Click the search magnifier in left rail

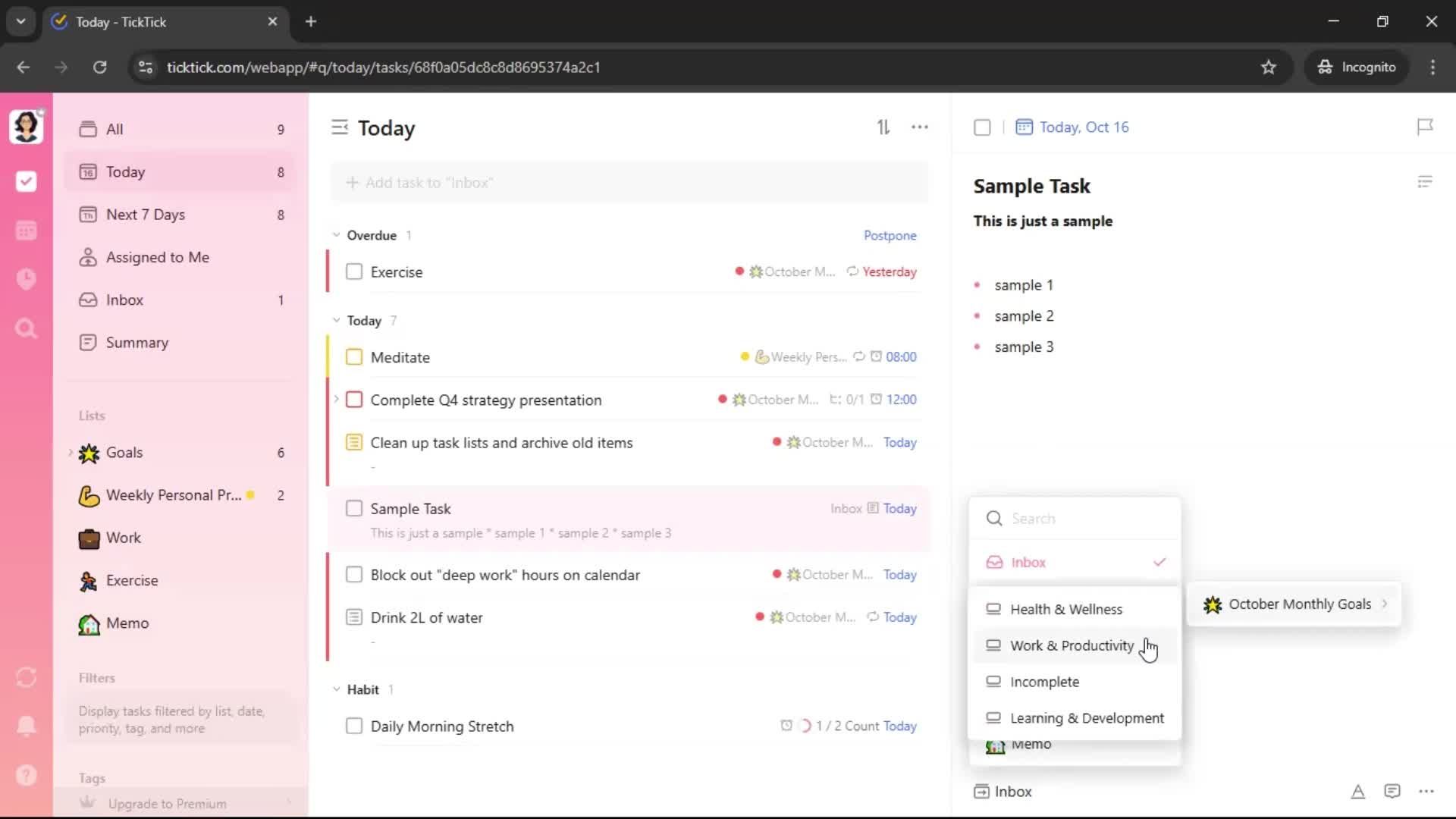pyautogui.click(x=26, y=328)
